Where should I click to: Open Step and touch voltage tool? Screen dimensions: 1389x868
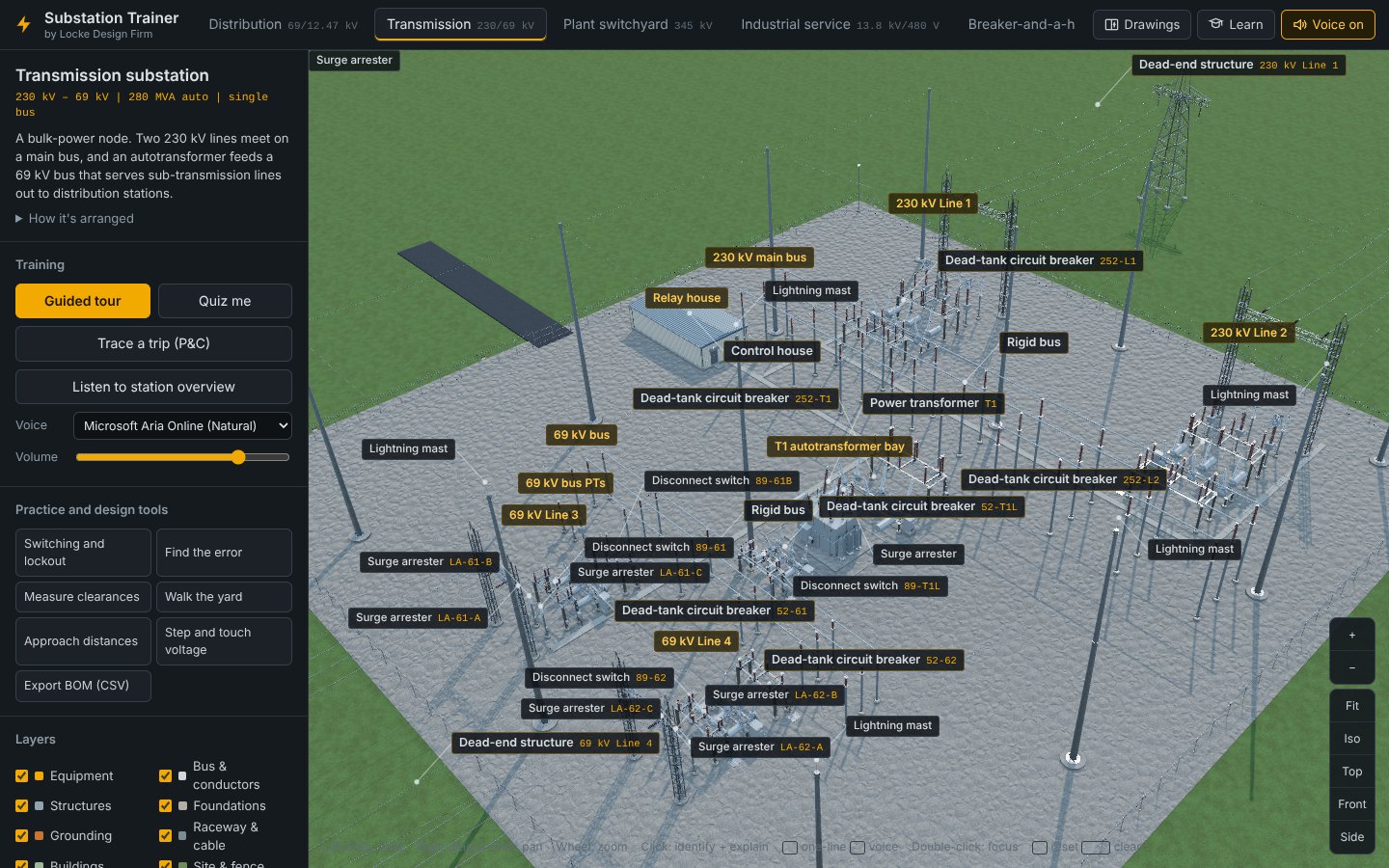224,641
